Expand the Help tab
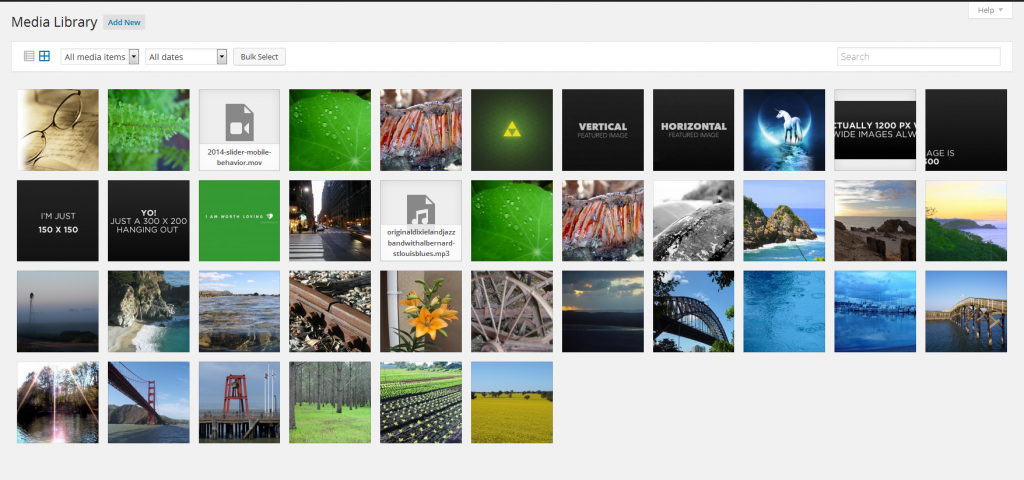Viewport: 1024px width, 480px height. [990, 10]
